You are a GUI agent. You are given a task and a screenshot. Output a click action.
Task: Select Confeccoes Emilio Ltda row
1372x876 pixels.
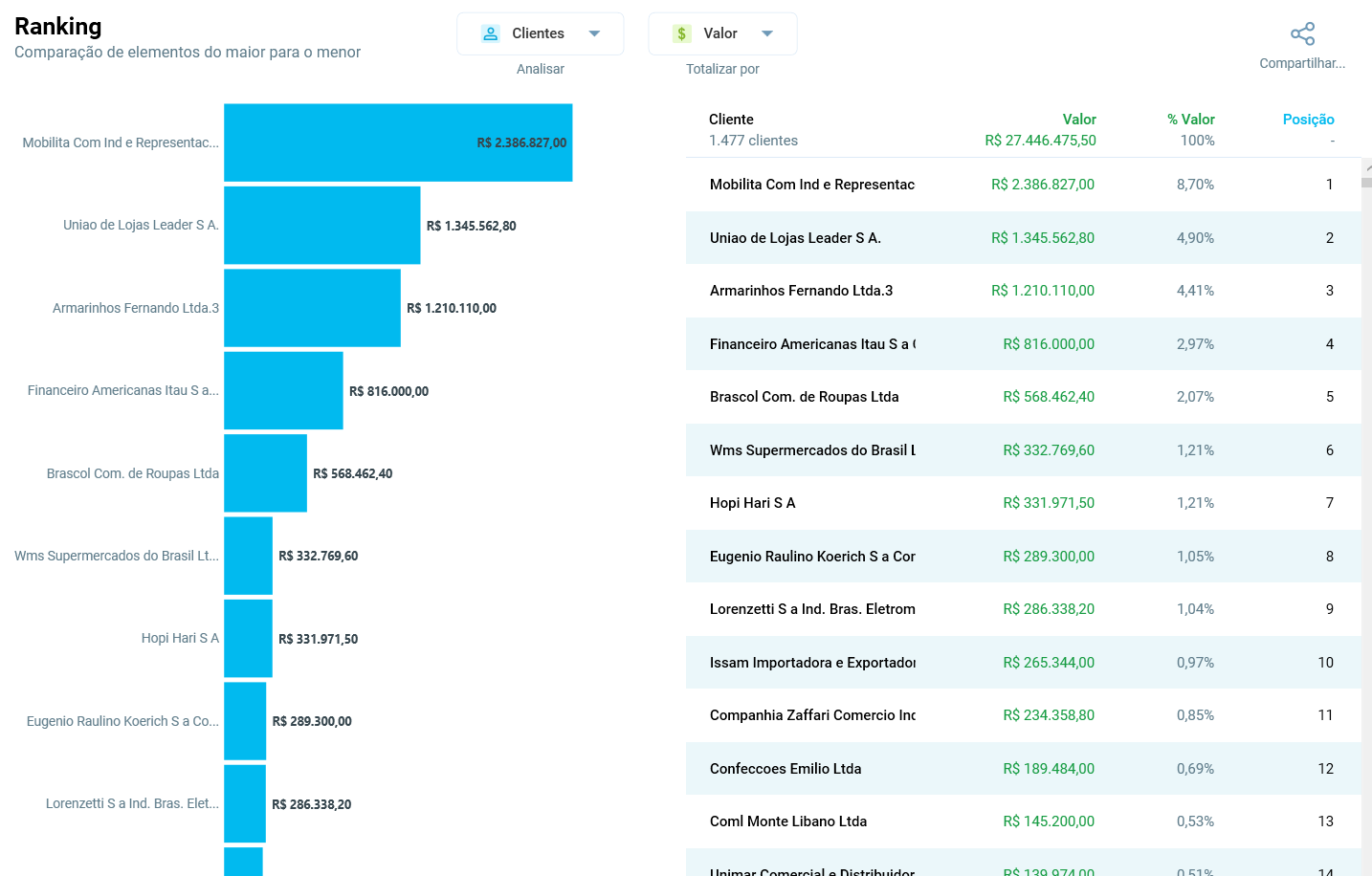pyautogui.click(x=1023, y=769)
